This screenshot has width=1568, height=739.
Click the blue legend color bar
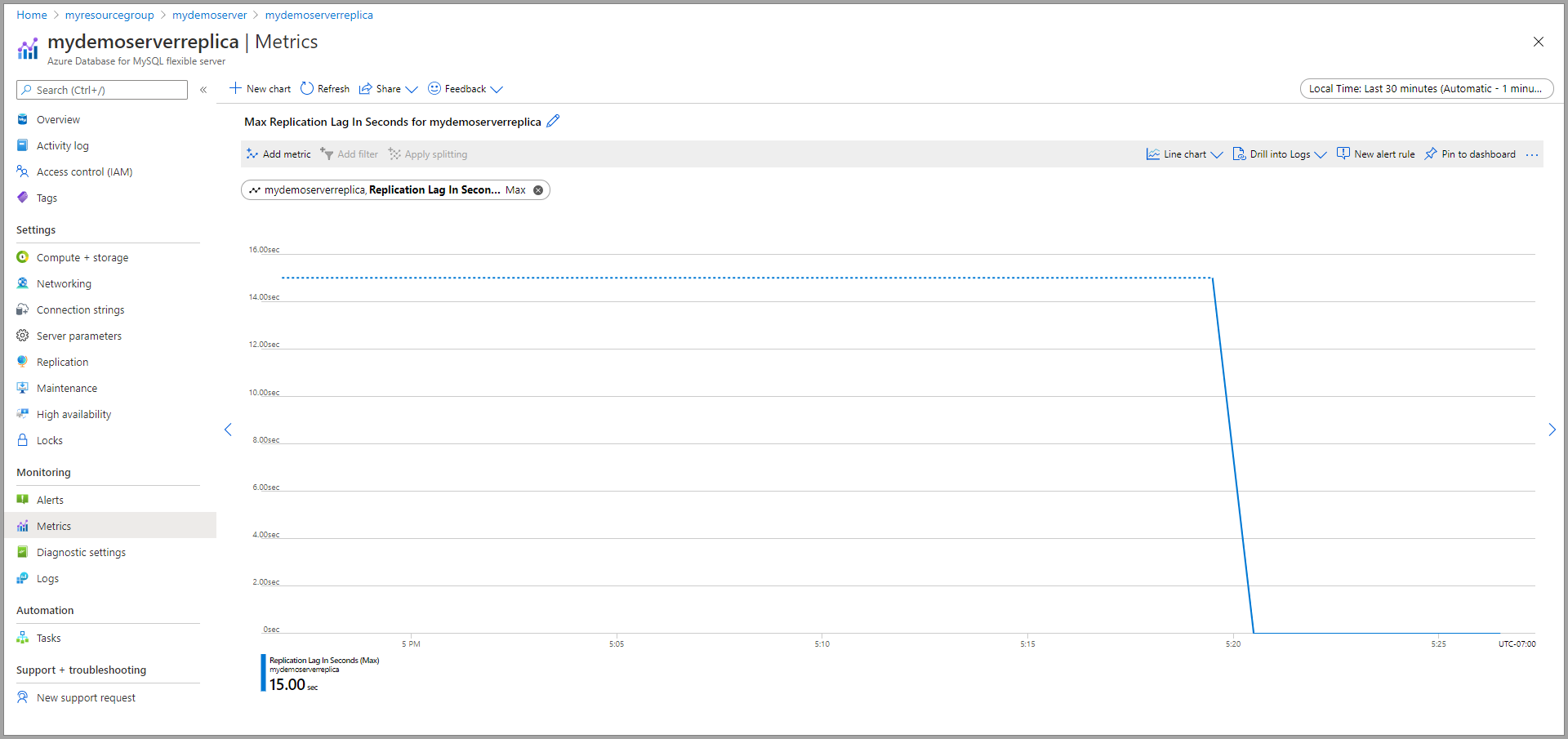(263, 673)
